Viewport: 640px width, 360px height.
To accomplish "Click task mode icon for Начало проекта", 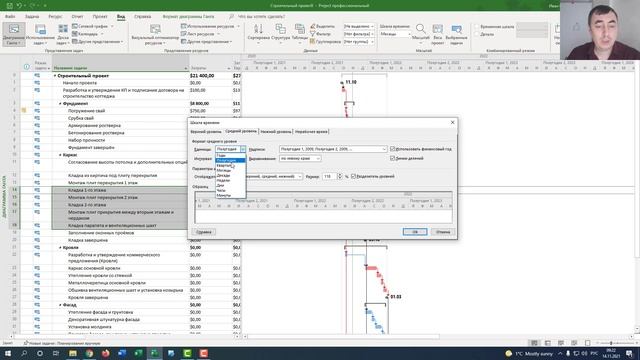I will point(37,83).
